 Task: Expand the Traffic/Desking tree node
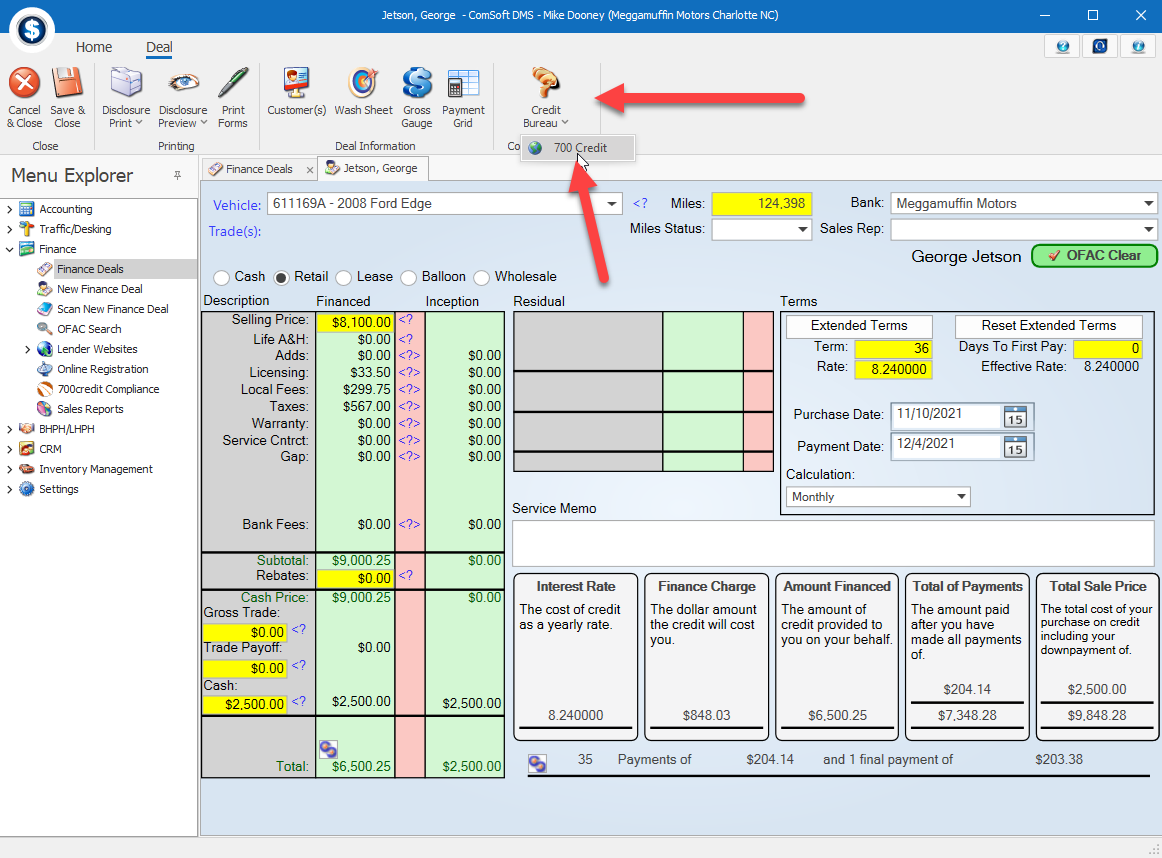click(10, 230)
